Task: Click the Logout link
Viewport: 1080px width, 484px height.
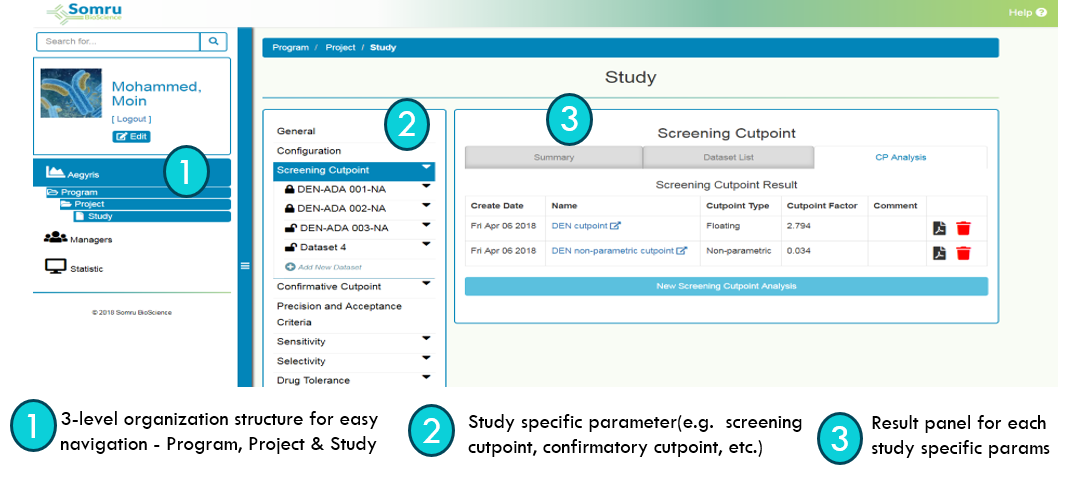Action: [132, 119]
